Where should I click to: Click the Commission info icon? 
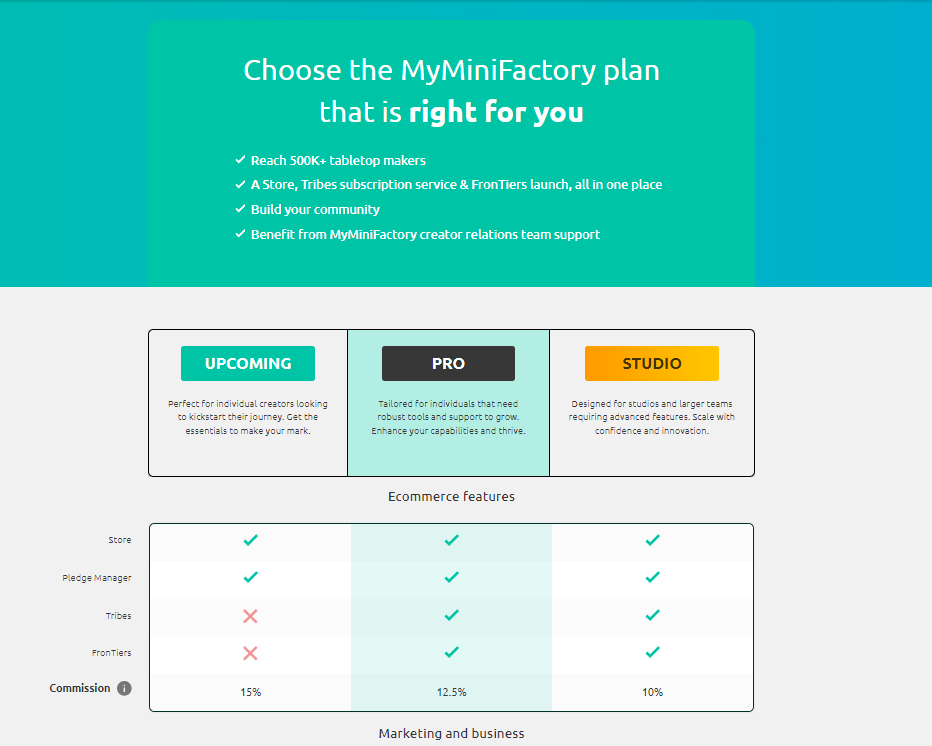124,688
